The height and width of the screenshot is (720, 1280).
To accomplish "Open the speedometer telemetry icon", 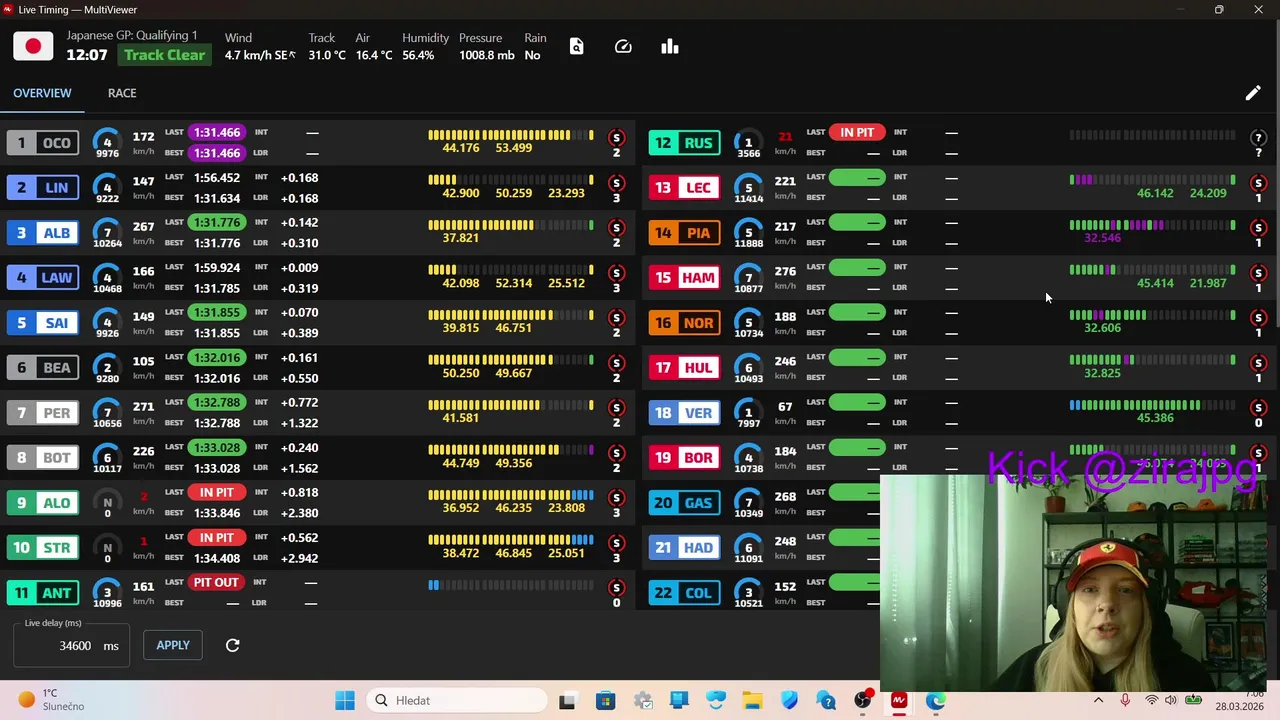I will tap(623, 47).
